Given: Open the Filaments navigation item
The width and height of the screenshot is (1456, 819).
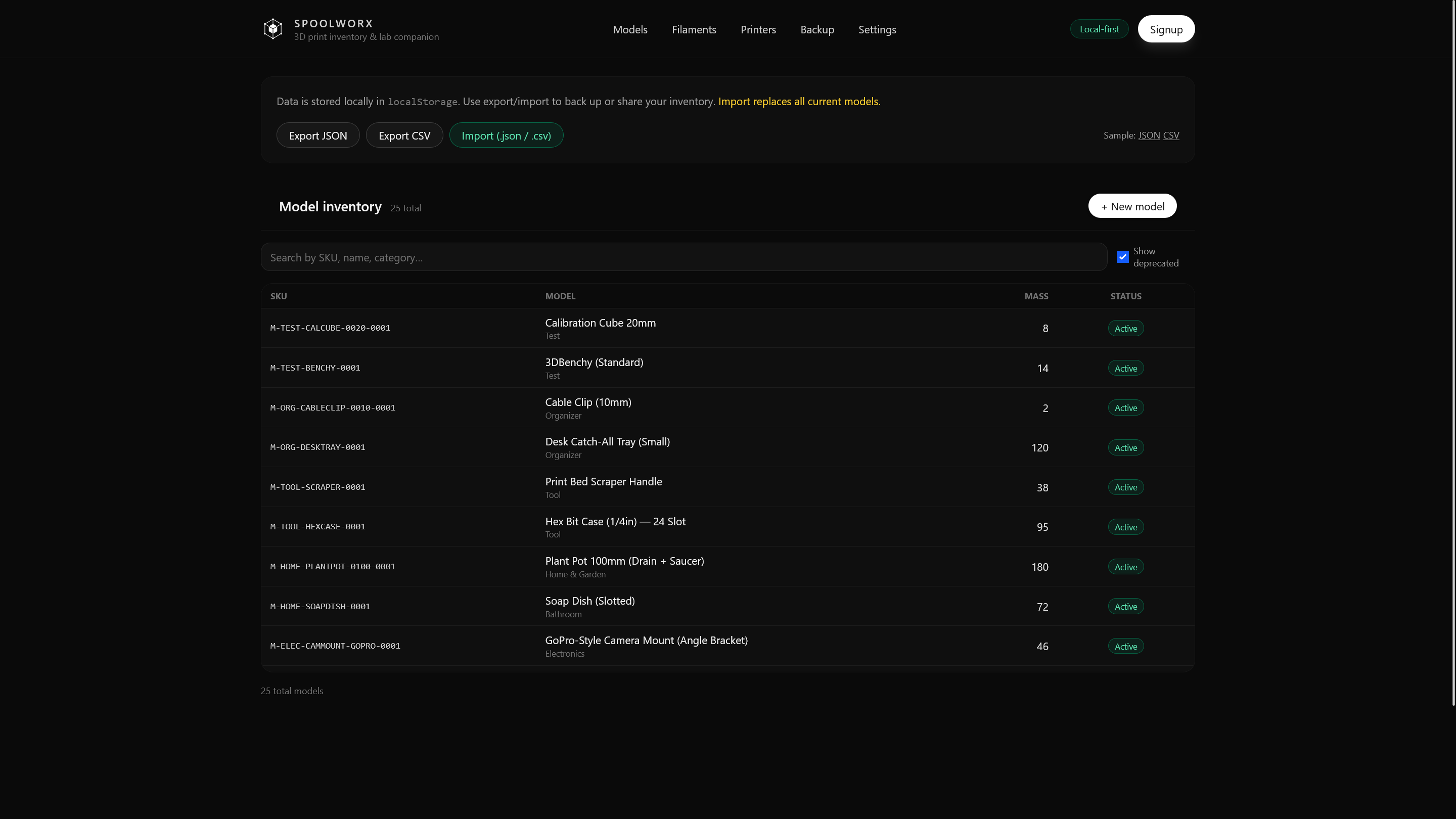Looking at the screenshot, I should point(694,29).
